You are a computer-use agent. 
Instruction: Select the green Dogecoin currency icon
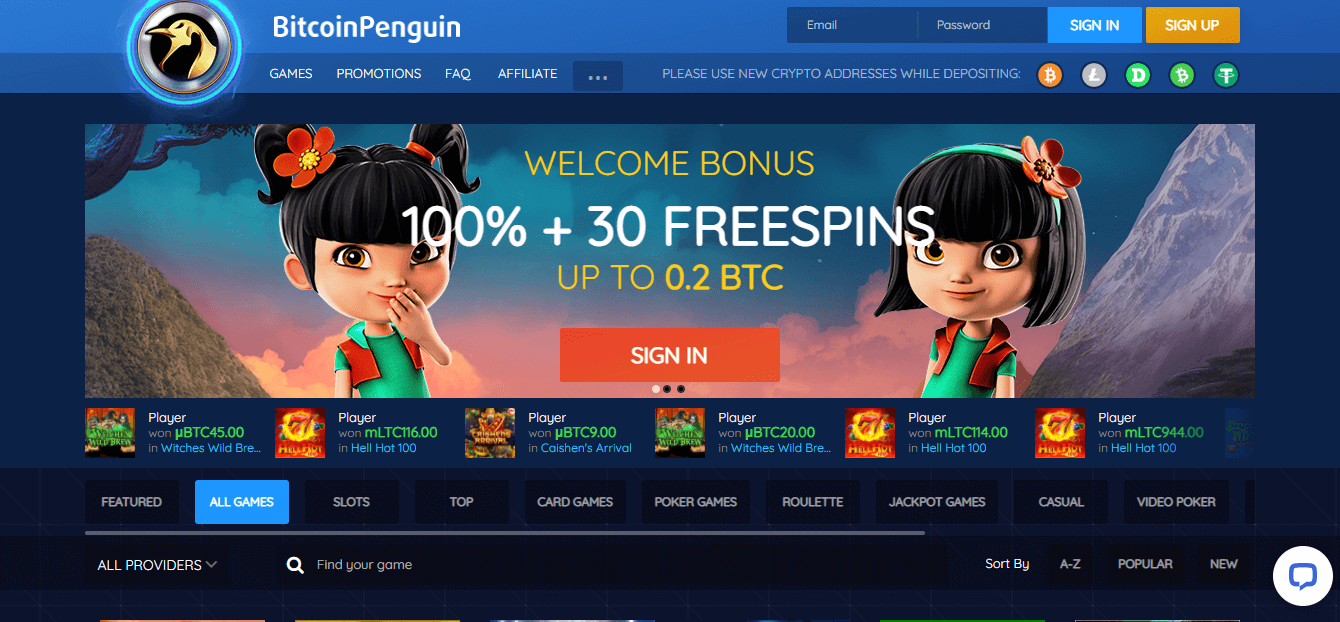[1138, 75]
